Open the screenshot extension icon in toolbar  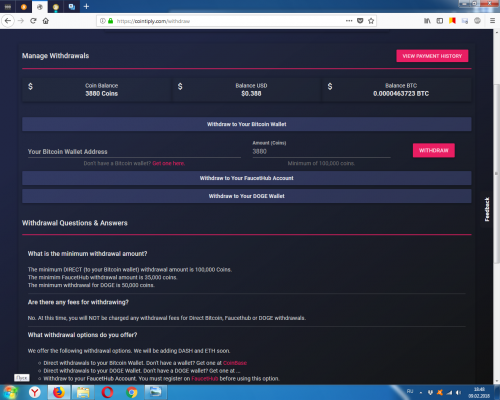(465, 21)
